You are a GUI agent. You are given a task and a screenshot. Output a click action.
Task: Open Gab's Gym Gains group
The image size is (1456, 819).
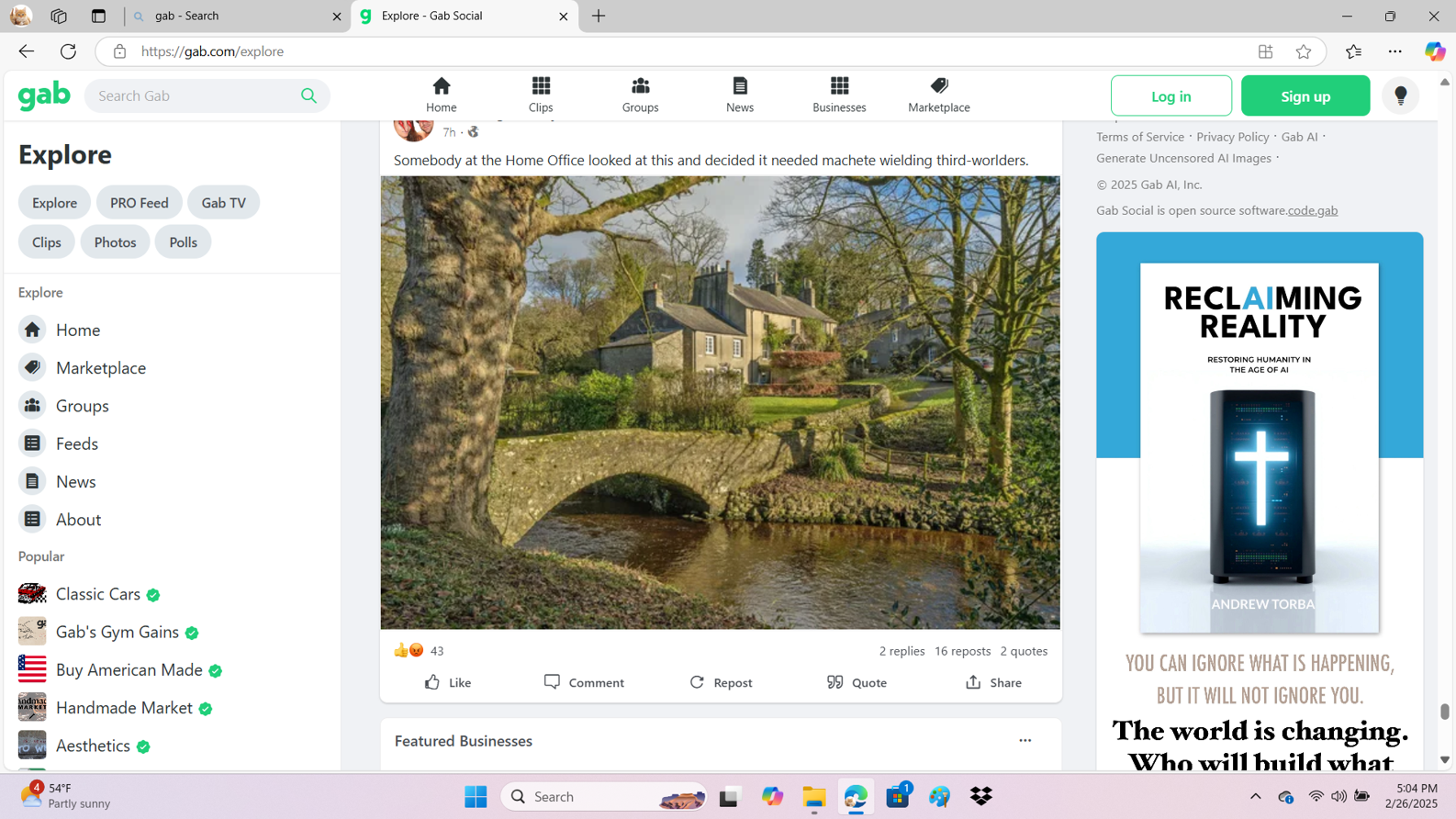point(108,632)
